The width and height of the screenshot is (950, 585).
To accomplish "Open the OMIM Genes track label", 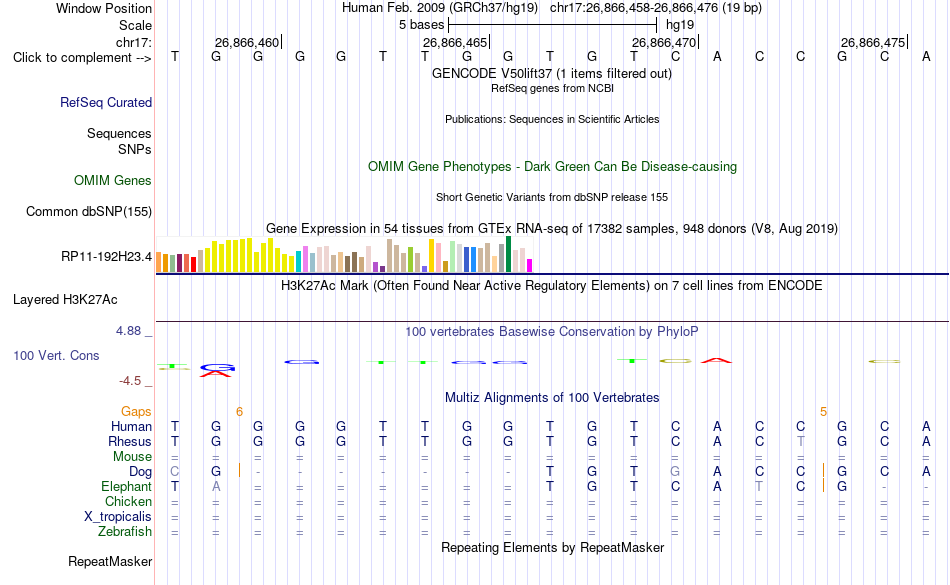I will pyautogui.click(x=112, y=180).
